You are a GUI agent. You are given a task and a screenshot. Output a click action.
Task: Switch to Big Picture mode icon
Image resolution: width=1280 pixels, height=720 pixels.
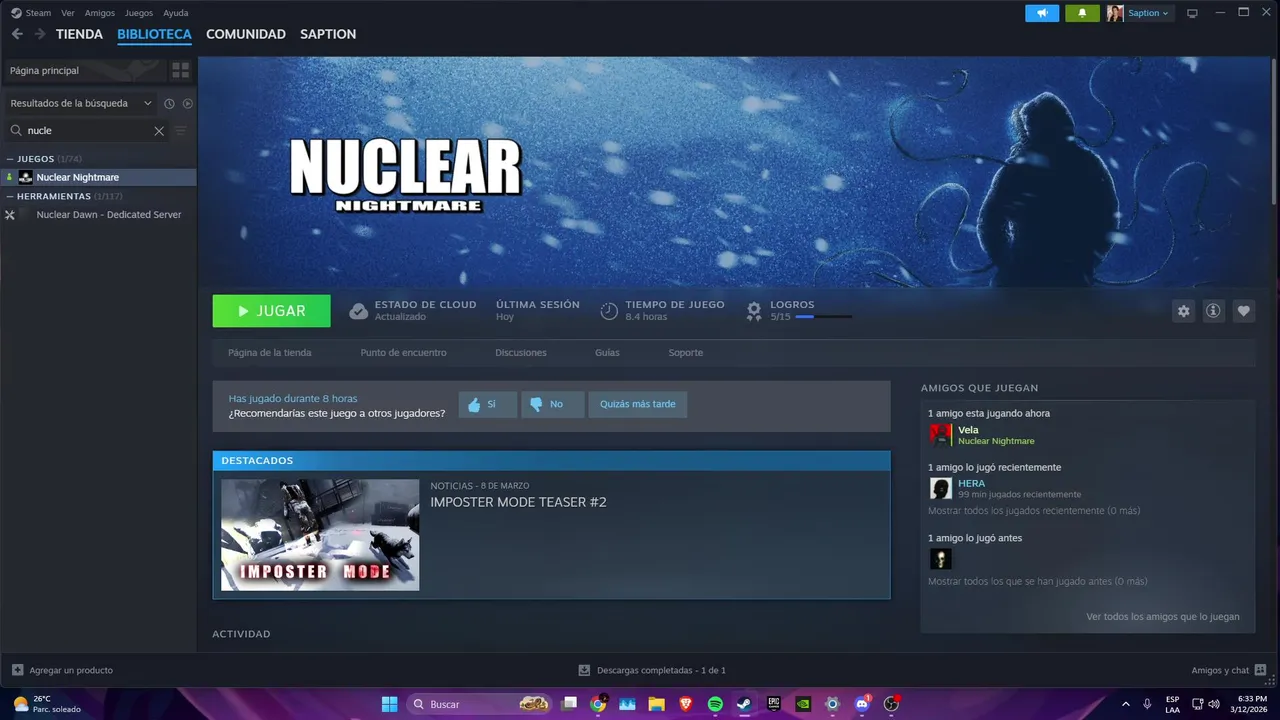tap(1192, 13)
